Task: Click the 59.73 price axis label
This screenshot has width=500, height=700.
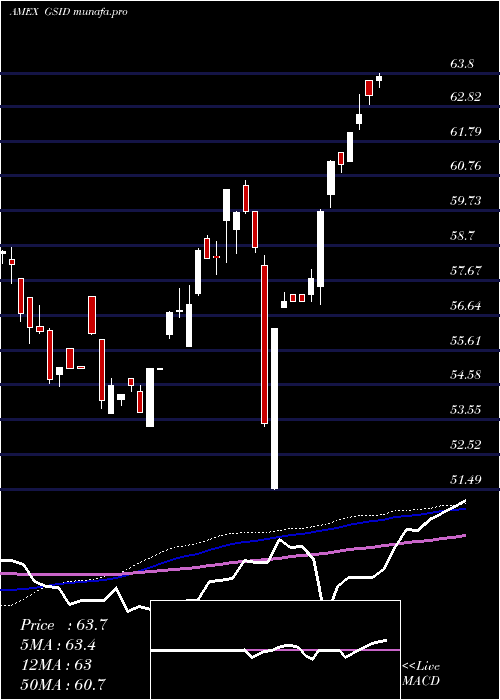Action: click(x=465, y=201)
